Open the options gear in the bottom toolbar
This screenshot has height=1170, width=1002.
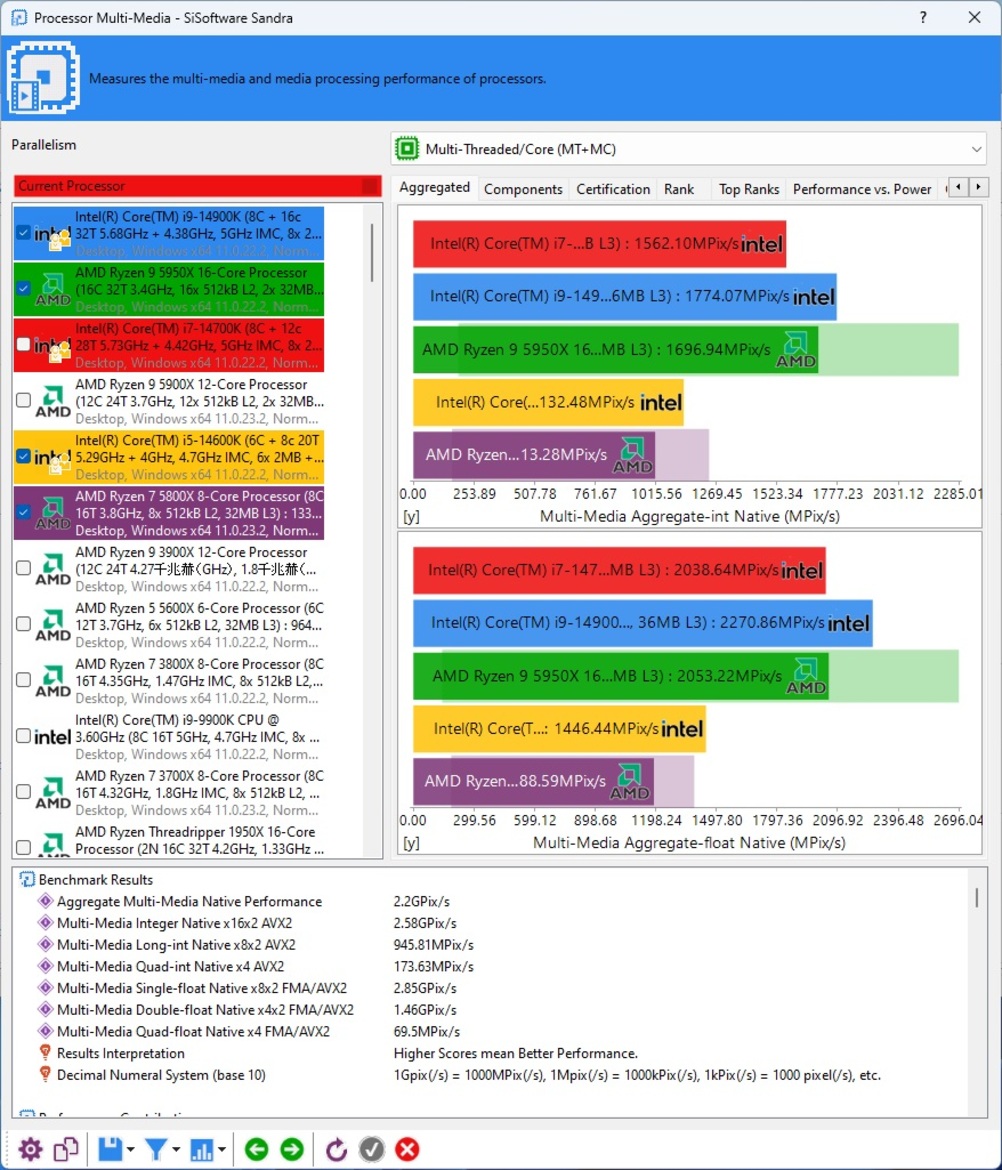pyautogui.click(x=30, y=1149)
